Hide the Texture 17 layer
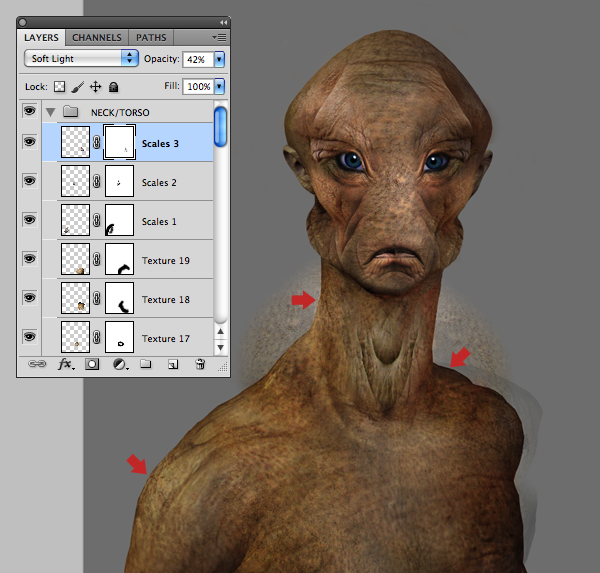 tap(29, 337)
